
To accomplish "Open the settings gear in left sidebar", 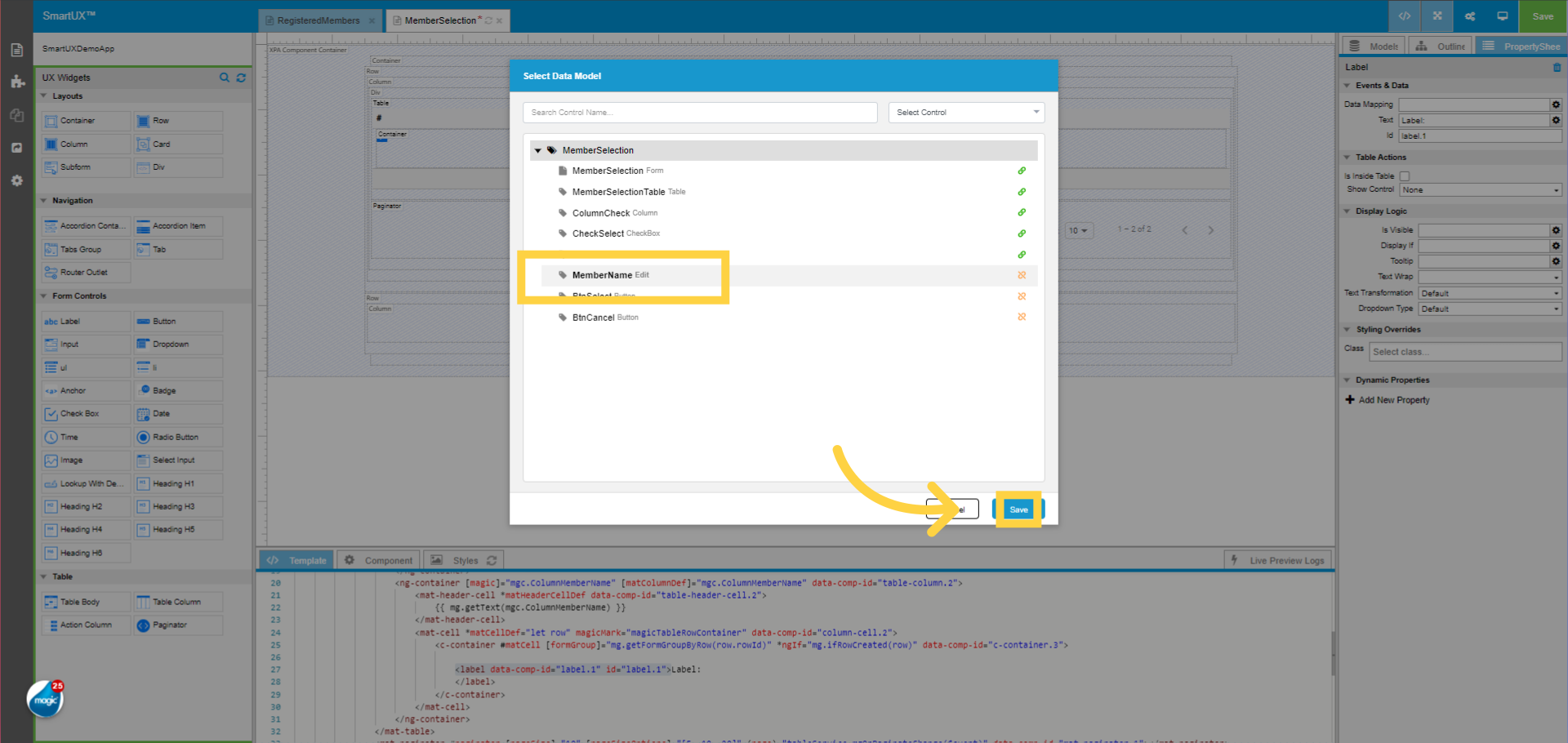I will click(16, 180).
